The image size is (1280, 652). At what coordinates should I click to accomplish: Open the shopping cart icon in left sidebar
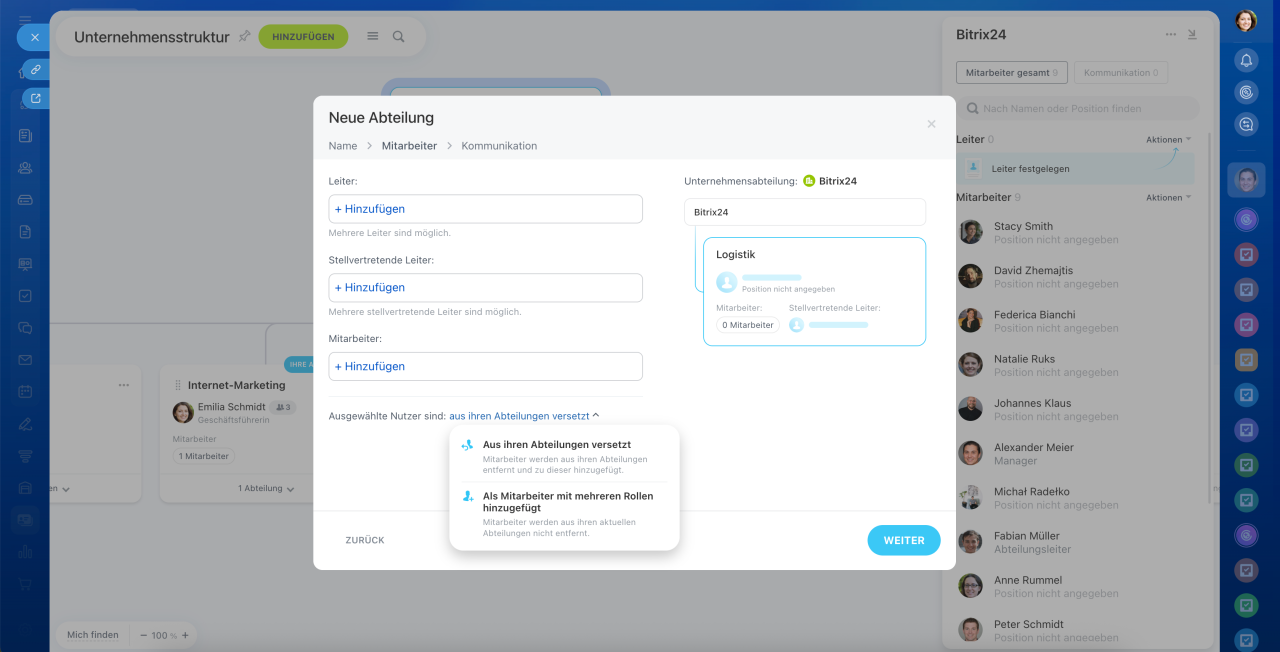(x=26, y=584)
